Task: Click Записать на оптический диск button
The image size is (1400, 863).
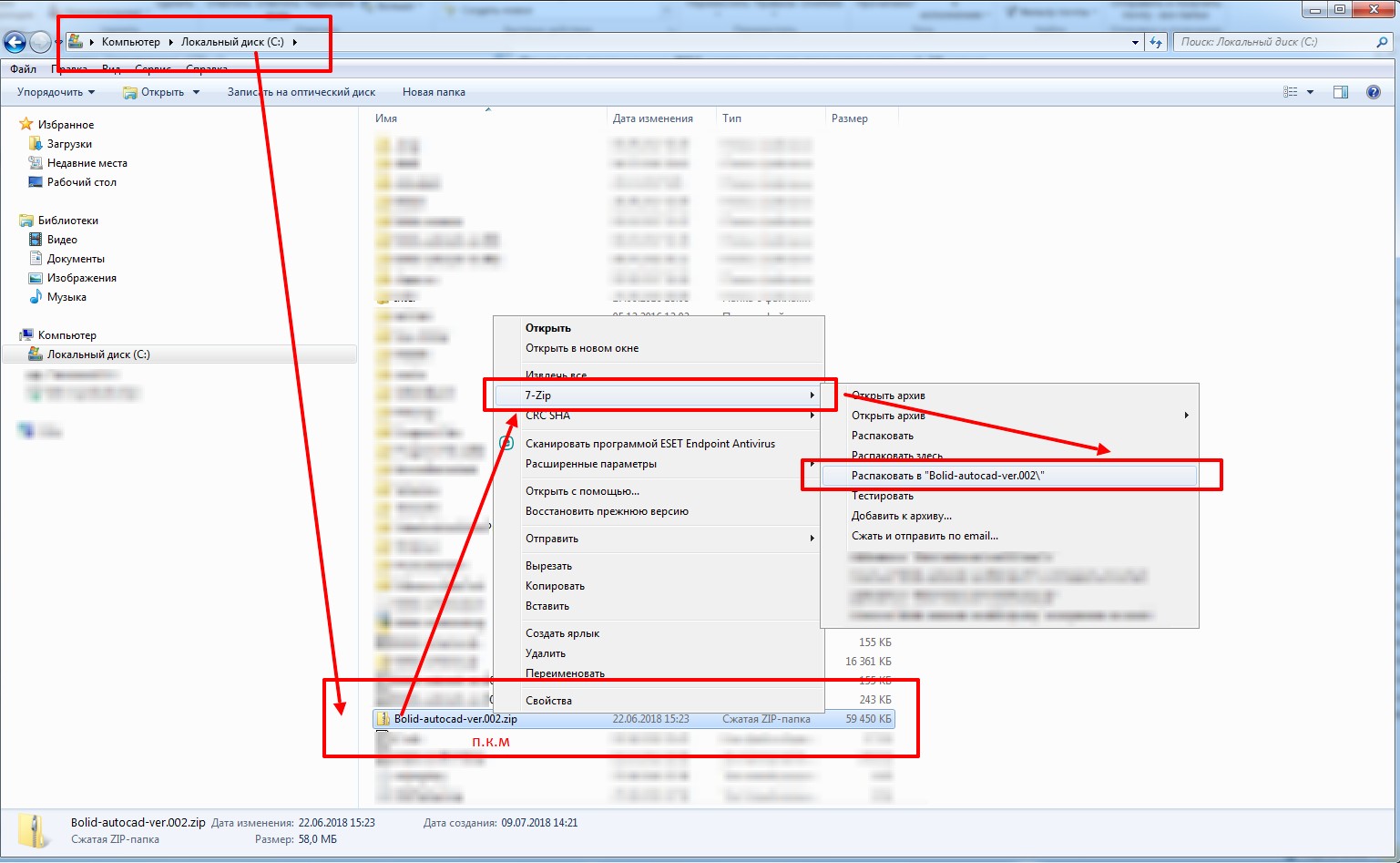Action: click(301, 92)
